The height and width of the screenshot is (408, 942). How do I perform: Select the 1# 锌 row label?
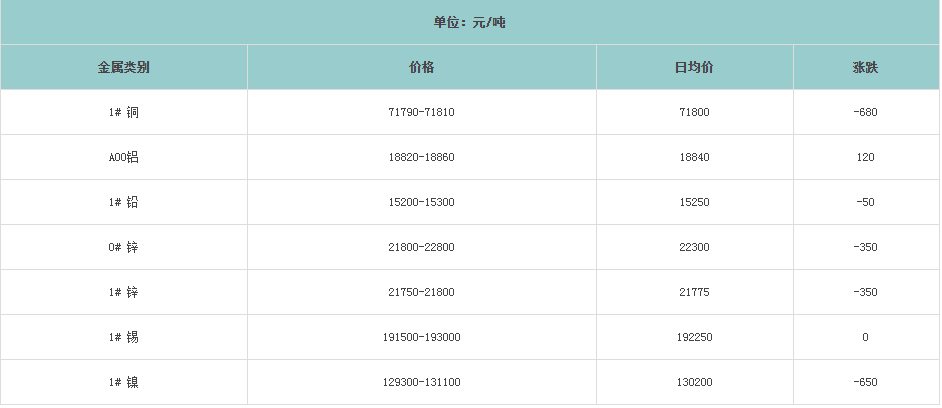(x=124, y=292)
